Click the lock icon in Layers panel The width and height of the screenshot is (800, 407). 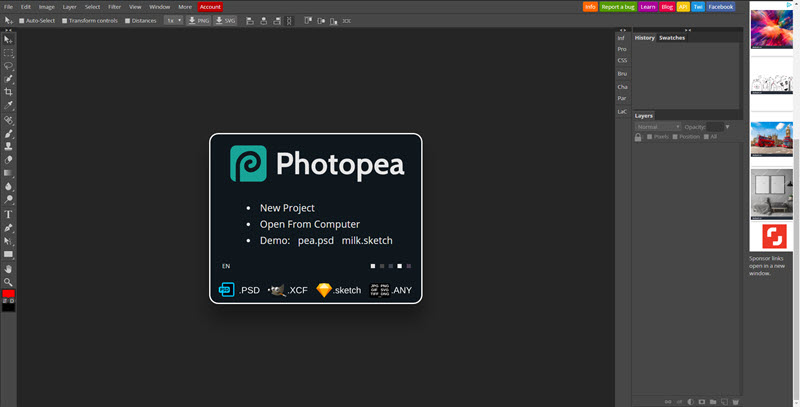[x=638, y=137]
